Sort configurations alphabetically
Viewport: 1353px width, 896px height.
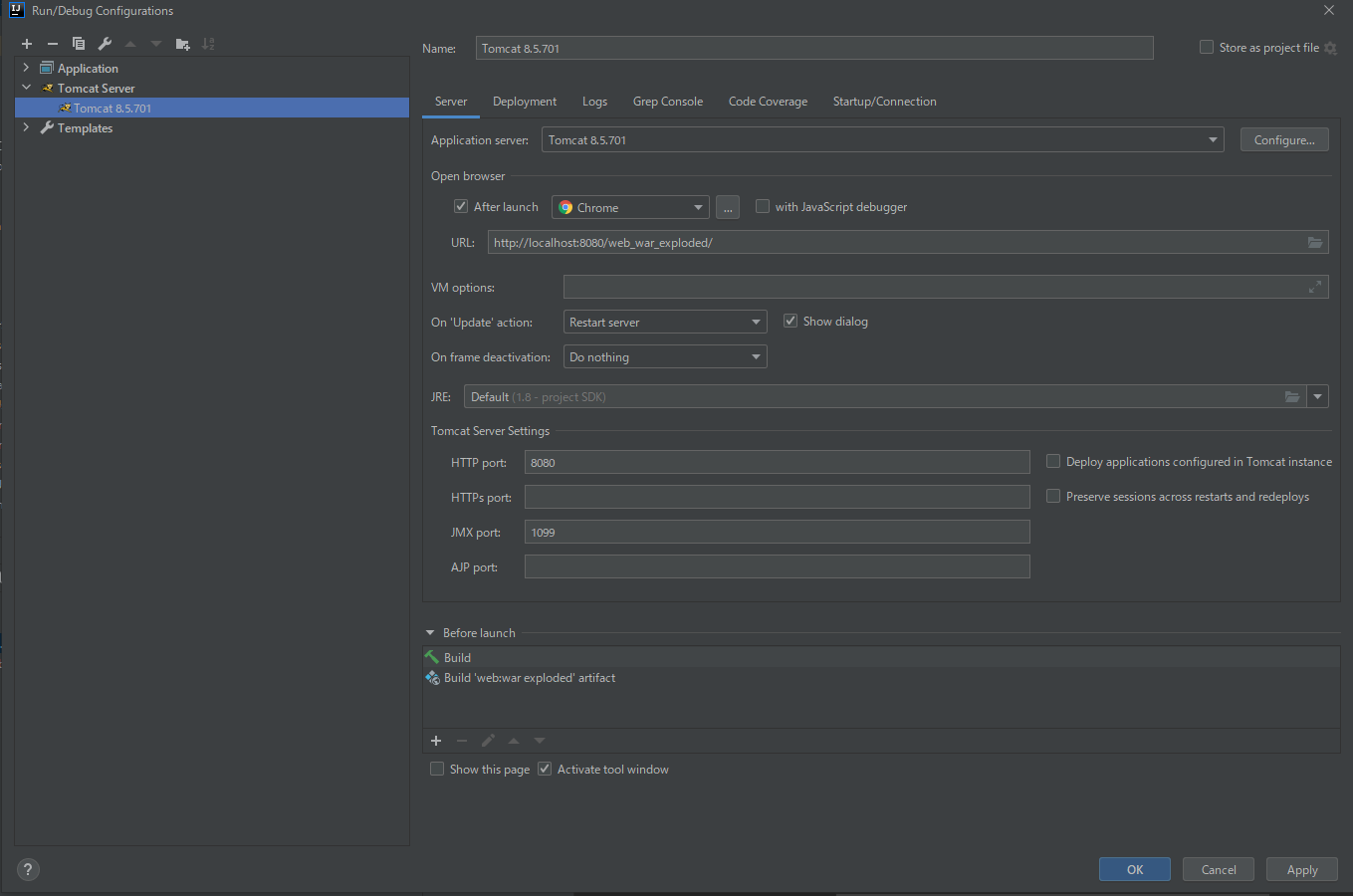[208, 44]
